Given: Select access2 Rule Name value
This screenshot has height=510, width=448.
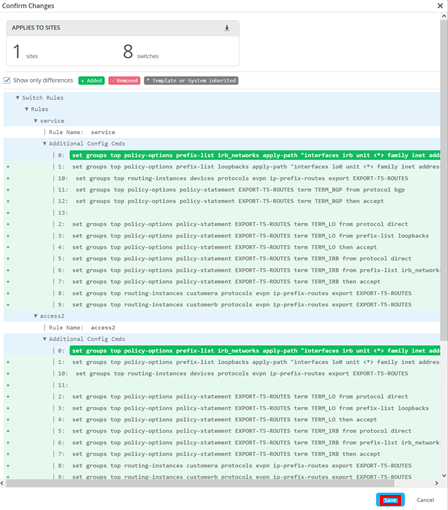Looking at the screenshot, I should (103, 328).
